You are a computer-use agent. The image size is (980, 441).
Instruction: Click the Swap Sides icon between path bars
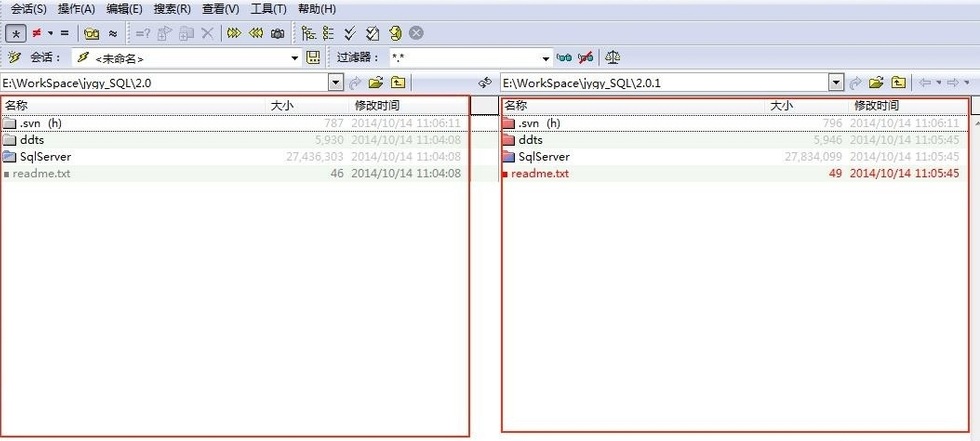(x=485, y=82)
